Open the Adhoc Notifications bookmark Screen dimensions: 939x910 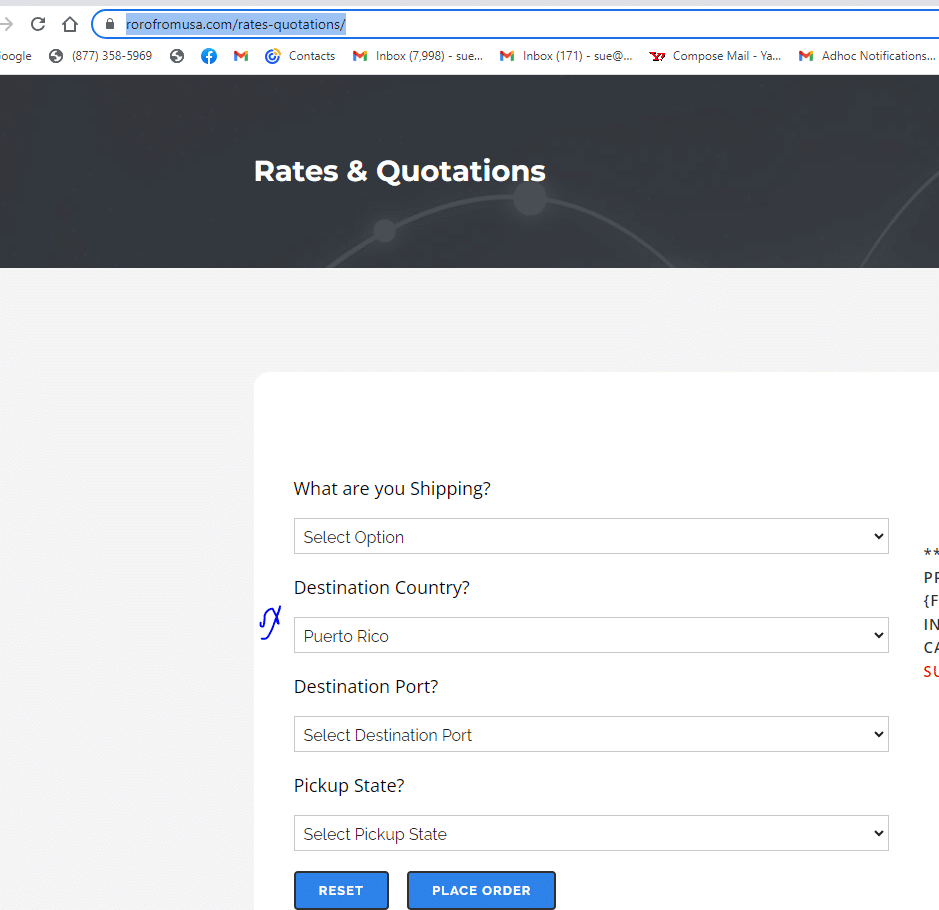(866, 56)
